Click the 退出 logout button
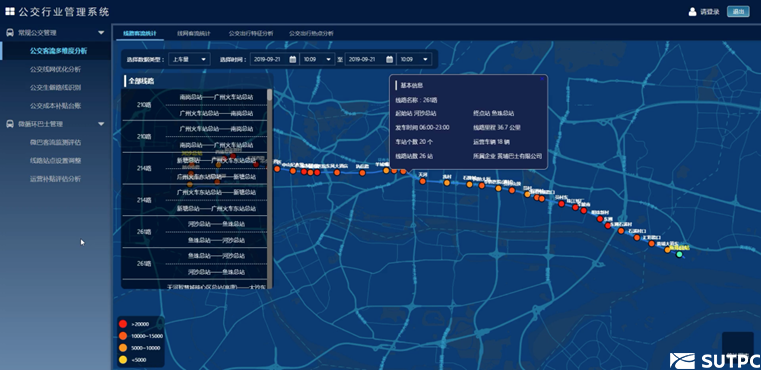The image size is (761, 370). coord(738,12)
